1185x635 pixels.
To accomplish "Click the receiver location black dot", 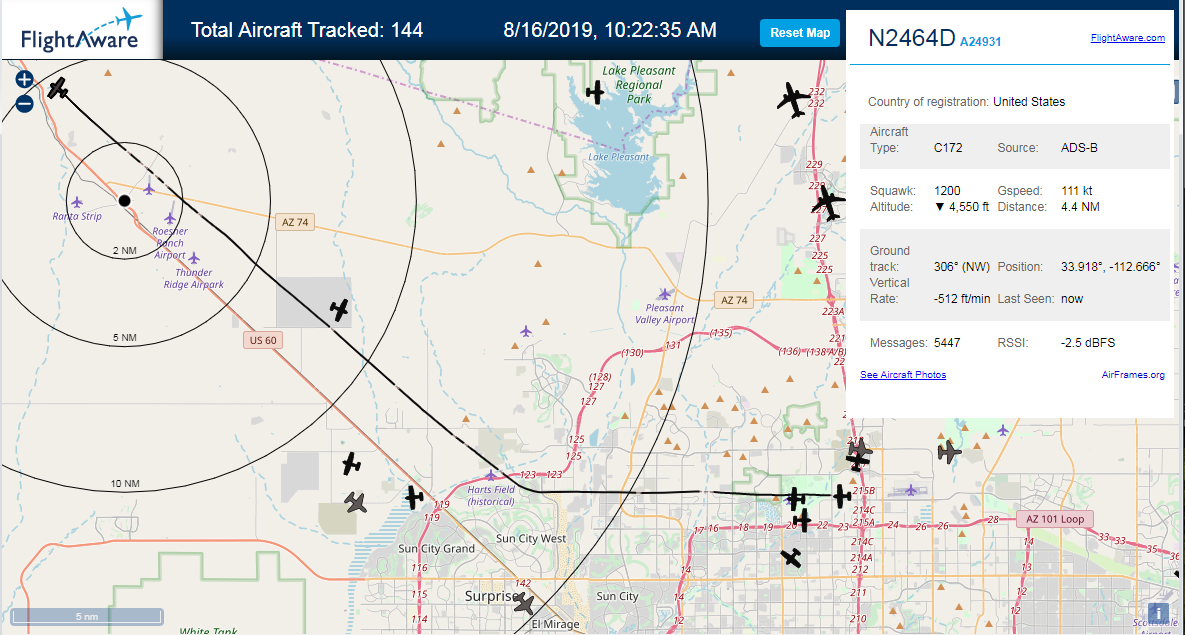I will 125,200.
